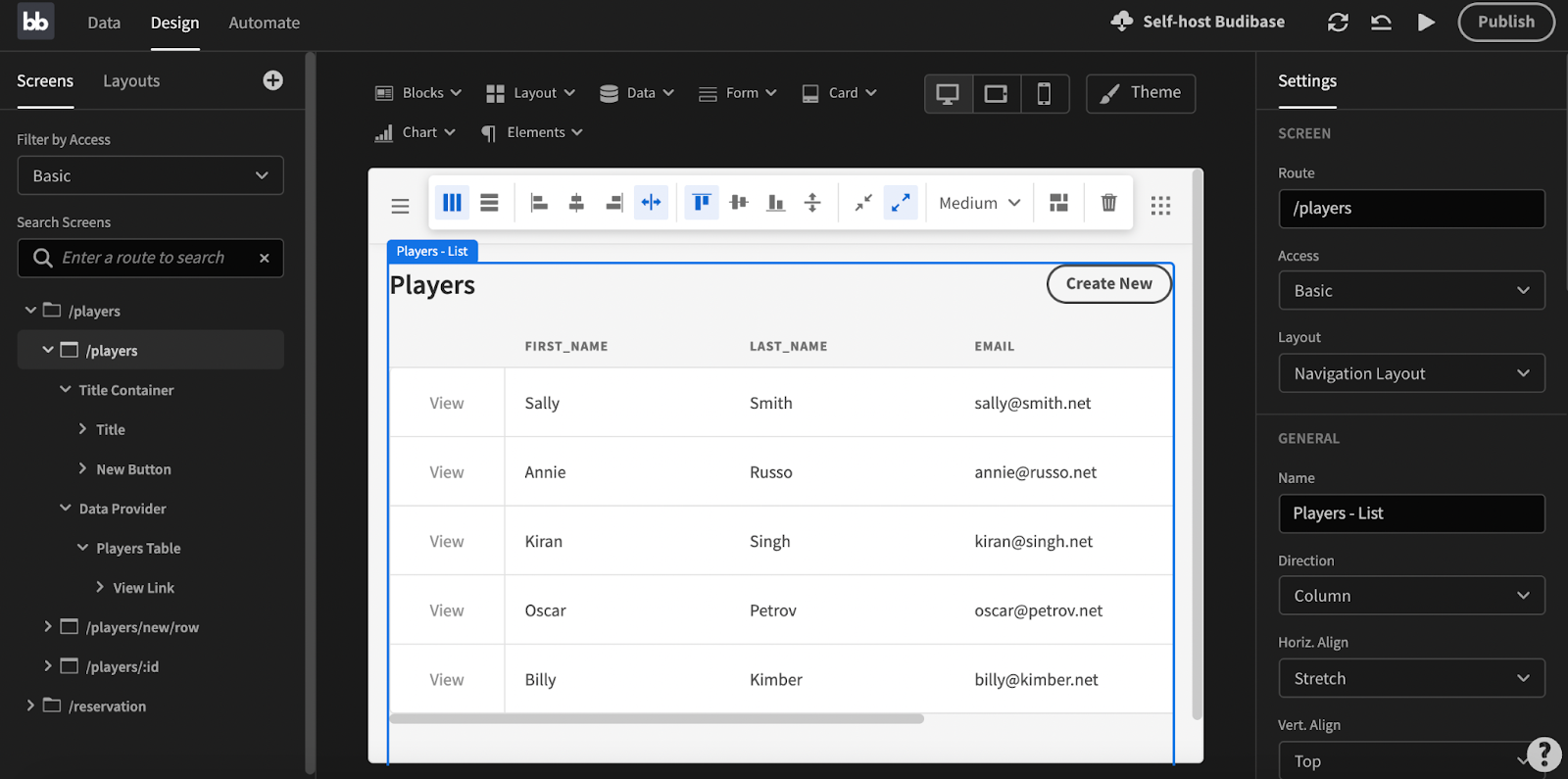This screenshot has height=779, width=1568.
Task: Click the refresh sync icon in header
Action: (x=1338, y=23)
